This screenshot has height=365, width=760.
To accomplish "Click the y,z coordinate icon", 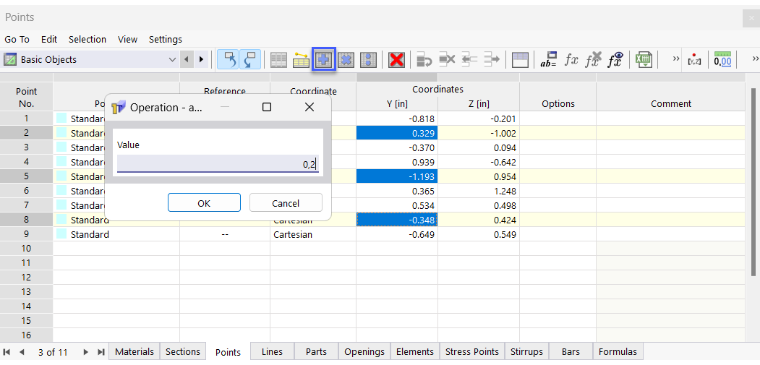I will (695, 60).
